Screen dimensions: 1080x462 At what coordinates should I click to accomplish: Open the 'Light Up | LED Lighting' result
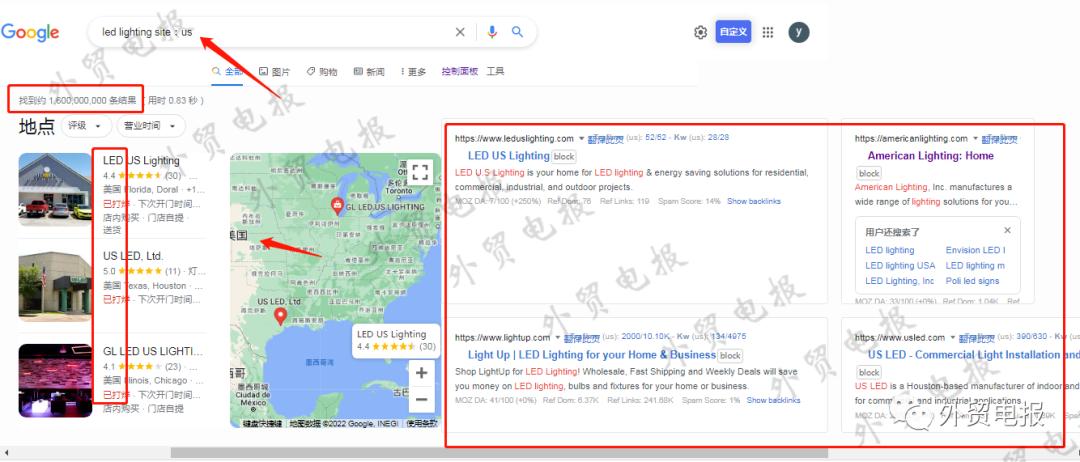click(x=592, y=355)
